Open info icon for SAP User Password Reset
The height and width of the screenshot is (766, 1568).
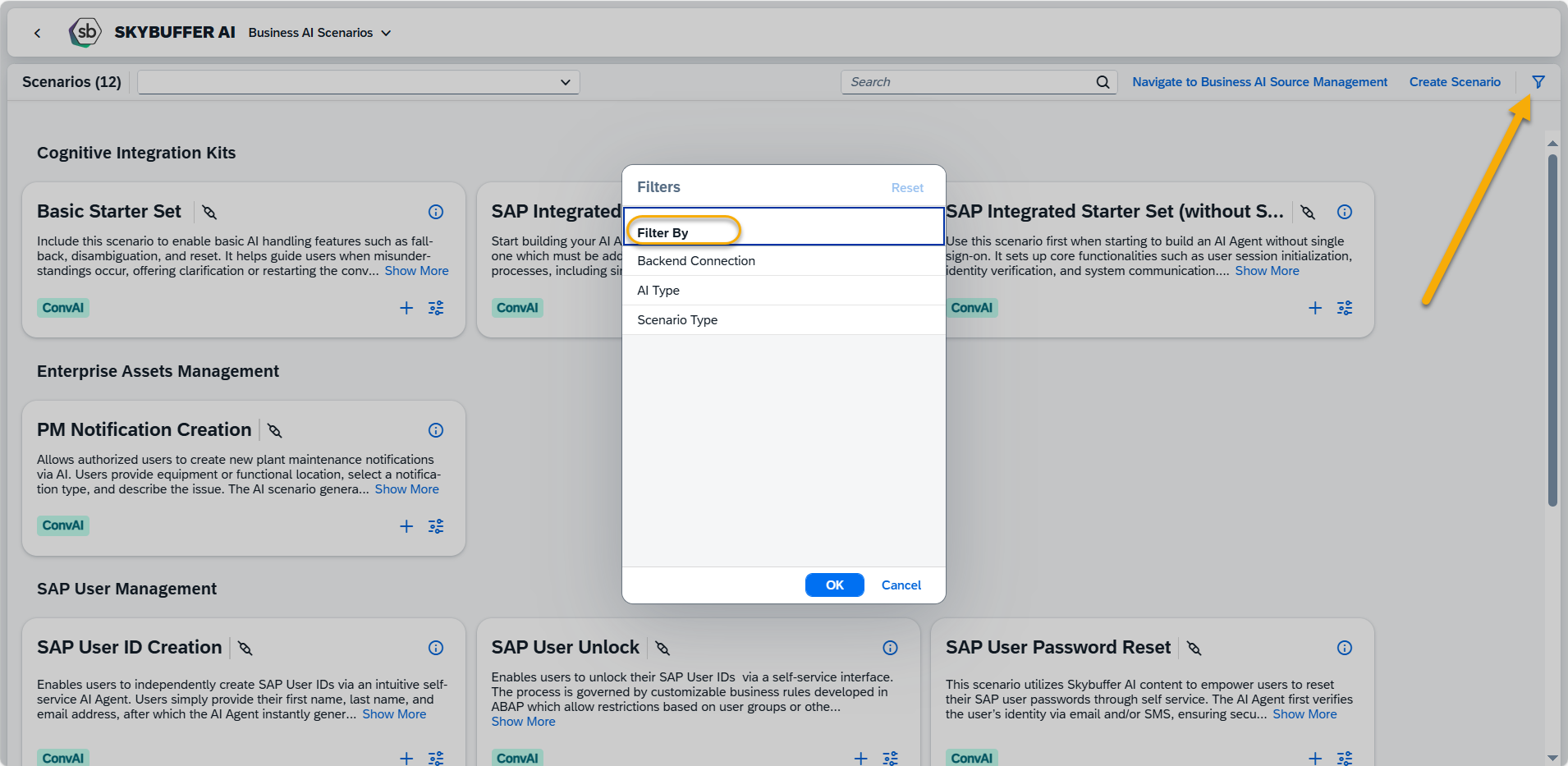(x=1345, y=648)
